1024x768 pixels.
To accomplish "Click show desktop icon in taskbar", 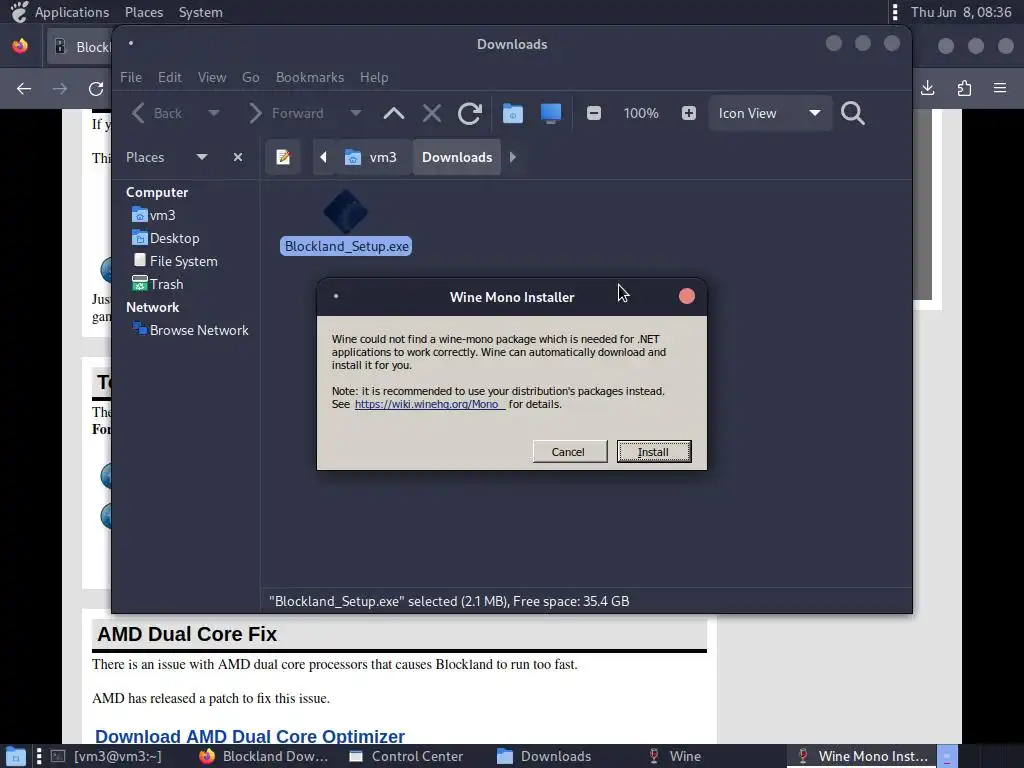I will (x=15, y=756).
